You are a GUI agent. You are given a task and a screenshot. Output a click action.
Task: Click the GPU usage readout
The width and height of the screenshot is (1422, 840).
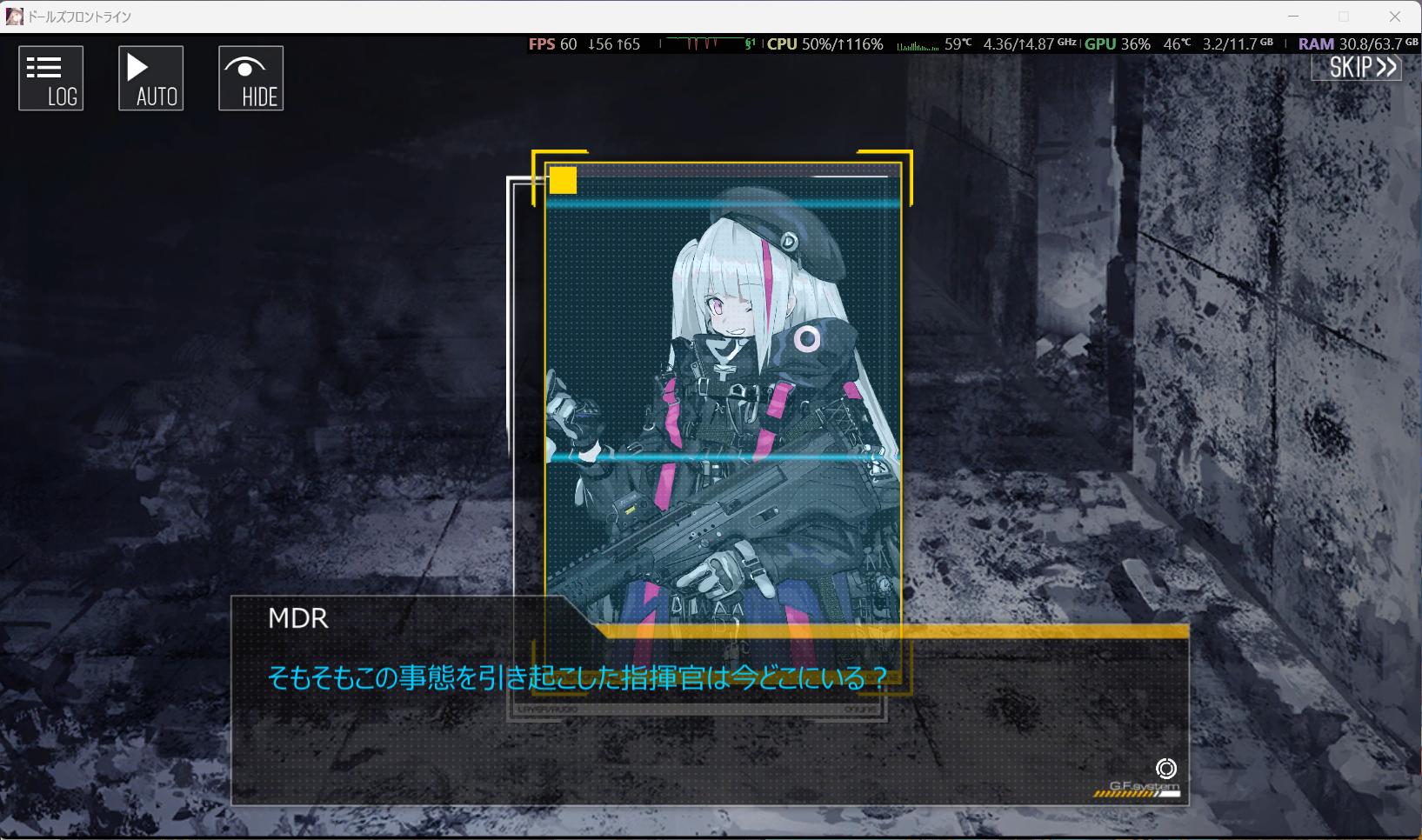[1117, 44]
